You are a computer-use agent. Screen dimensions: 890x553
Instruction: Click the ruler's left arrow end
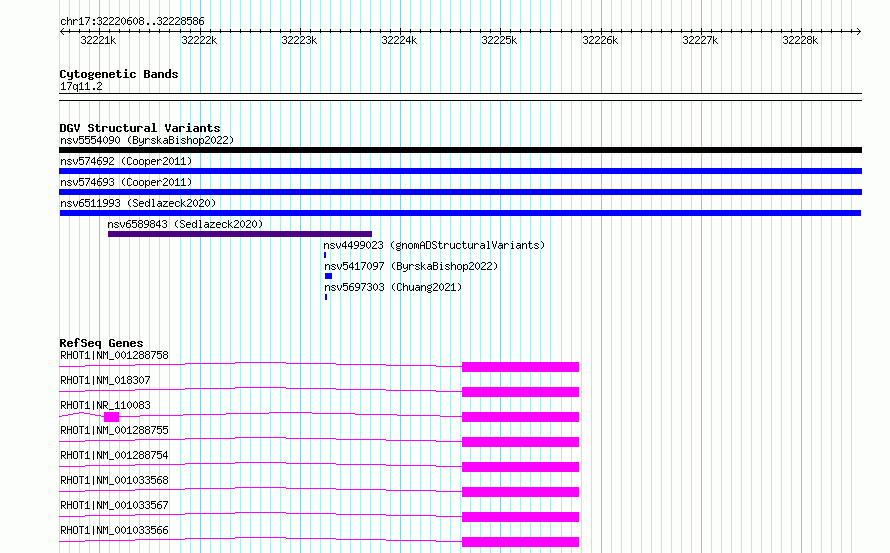(62, 31)
